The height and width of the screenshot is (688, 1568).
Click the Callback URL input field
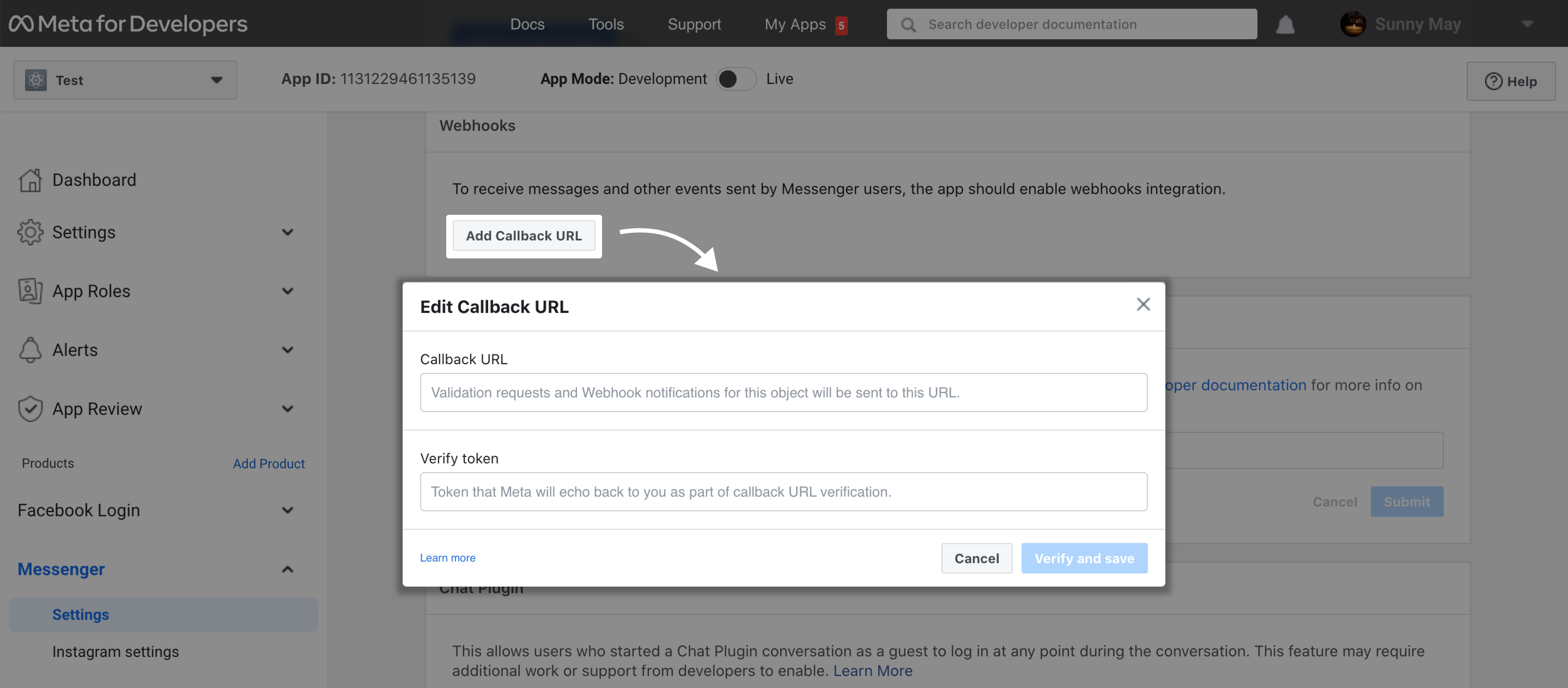pos(783,392)
